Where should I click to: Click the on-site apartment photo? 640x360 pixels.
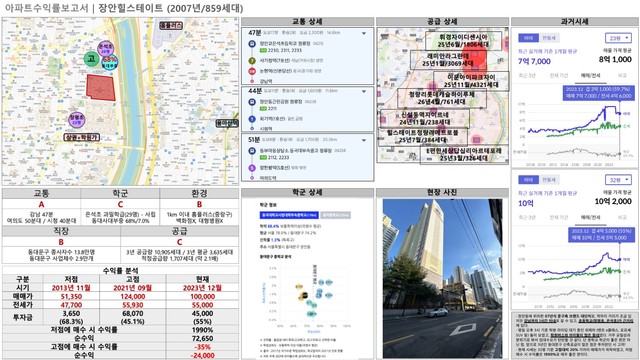tap(442, 278)
